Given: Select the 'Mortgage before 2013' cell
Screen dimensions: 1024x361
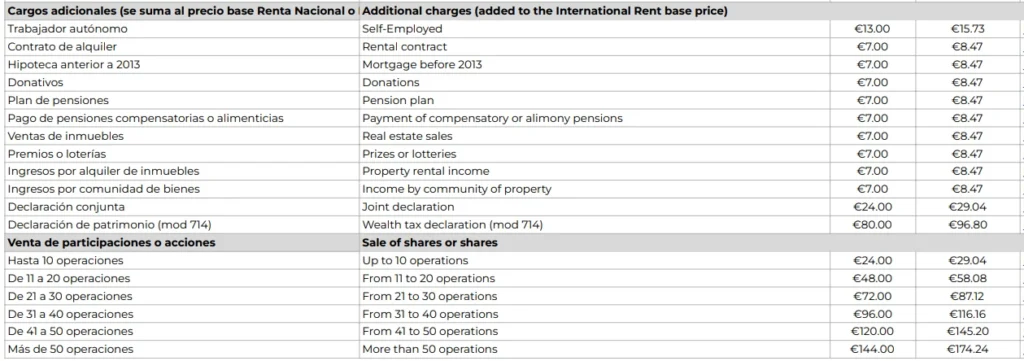Looking at the screenshot, I should (x=594, y=65).
